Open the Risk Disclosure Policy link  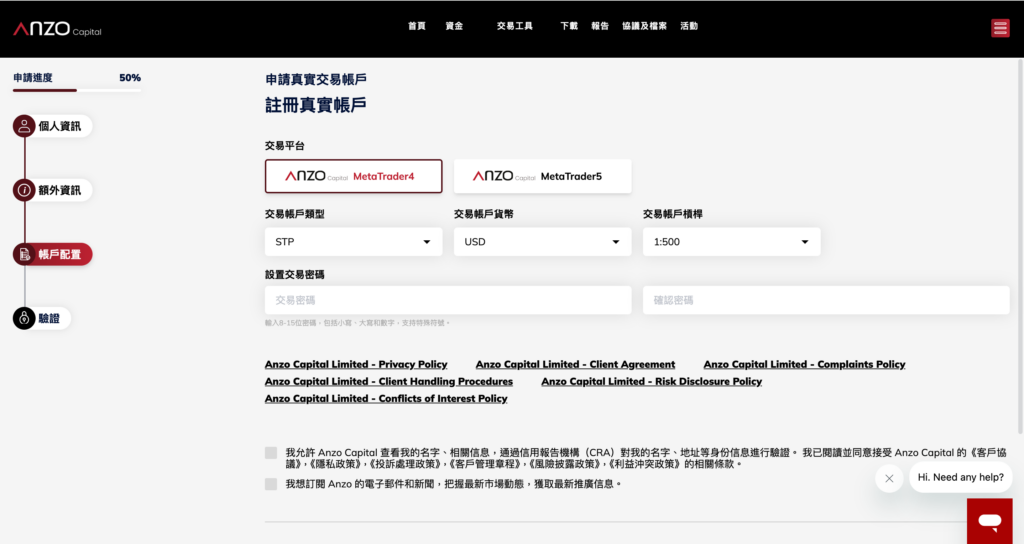pos(652,381)
